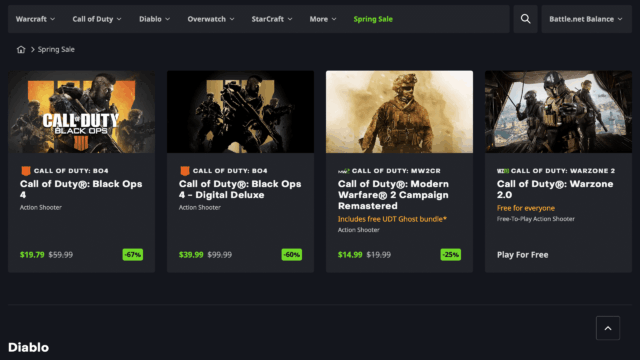Open the search magnifier icon
Viewport: 640px width, 360px height.
tap(525, 19)
